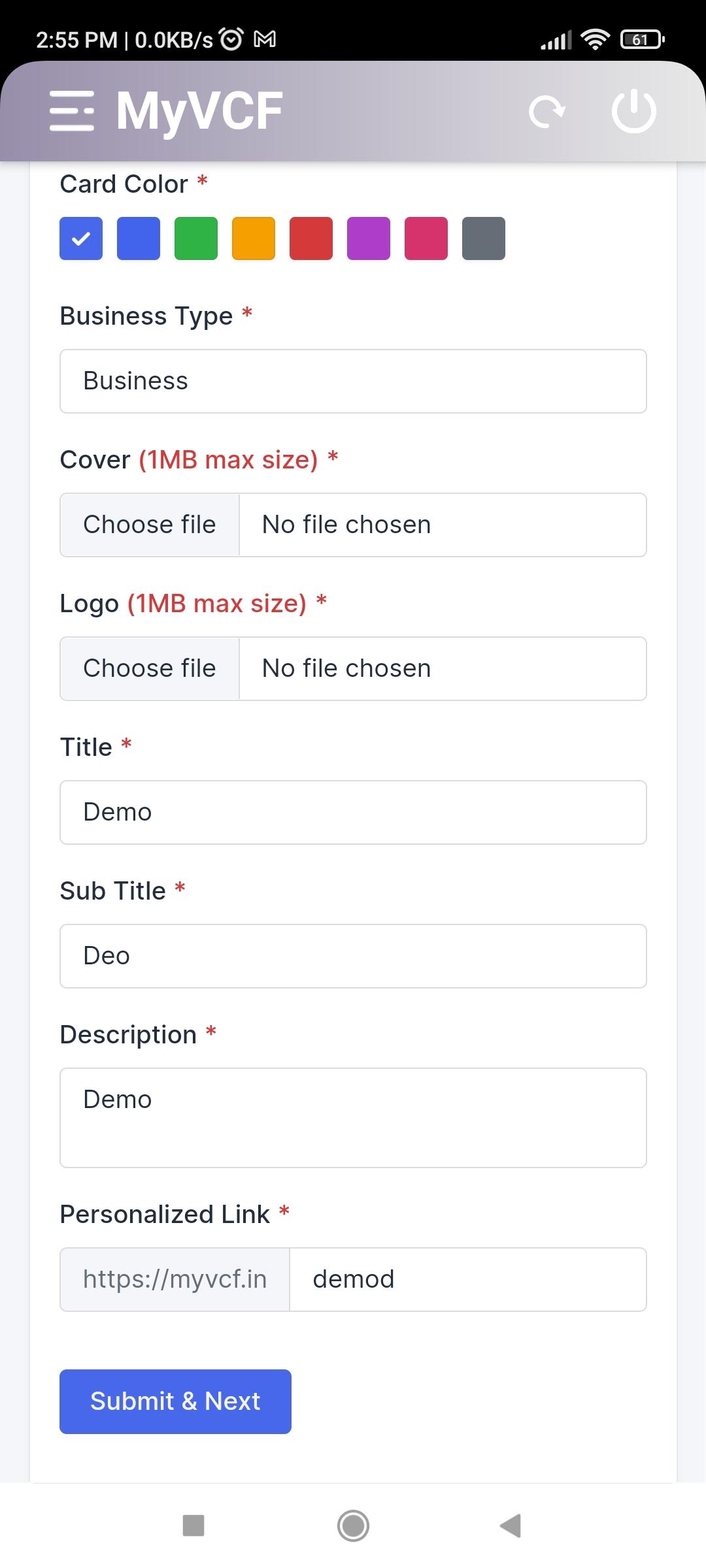Pick the purple card color swatch
The image size is (706, 1568).
coord(369,238)
